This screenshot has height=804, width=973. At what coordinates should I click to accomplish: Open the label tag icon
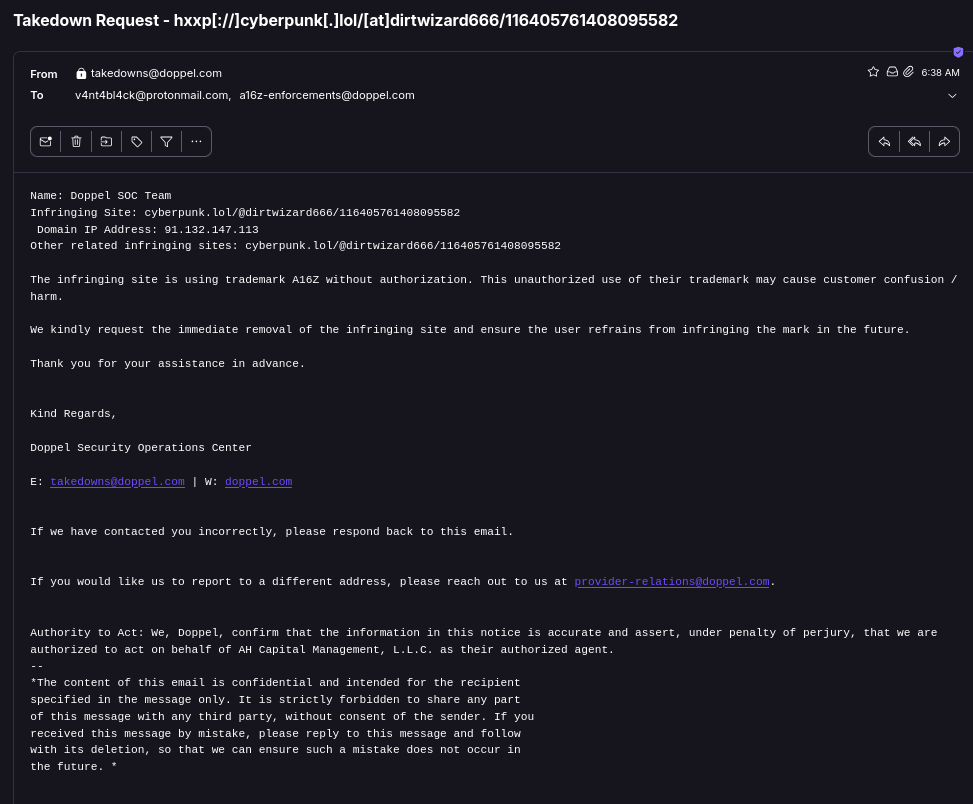click(x=137, y=142)
